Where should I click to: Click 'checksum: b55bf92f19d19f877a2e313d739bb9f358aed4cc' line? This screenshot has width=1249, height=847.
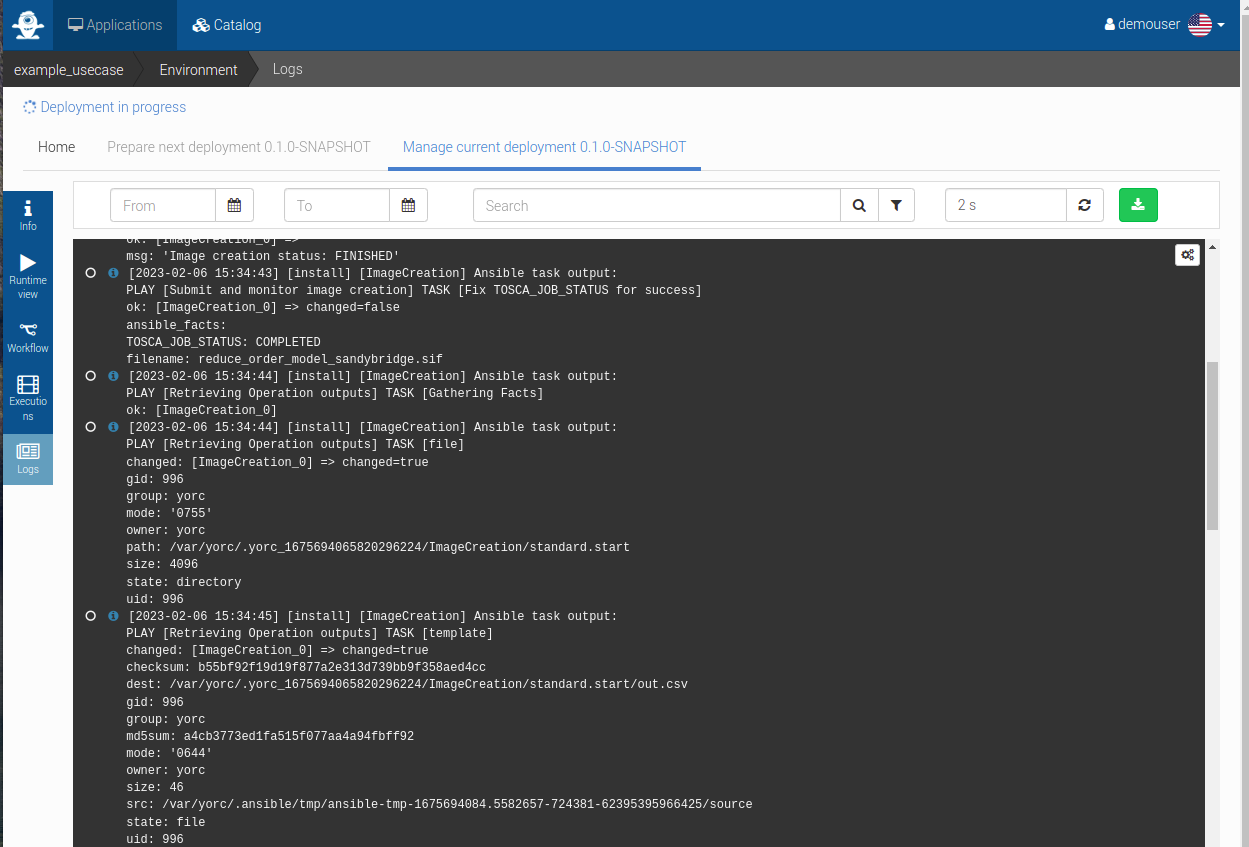306,667
